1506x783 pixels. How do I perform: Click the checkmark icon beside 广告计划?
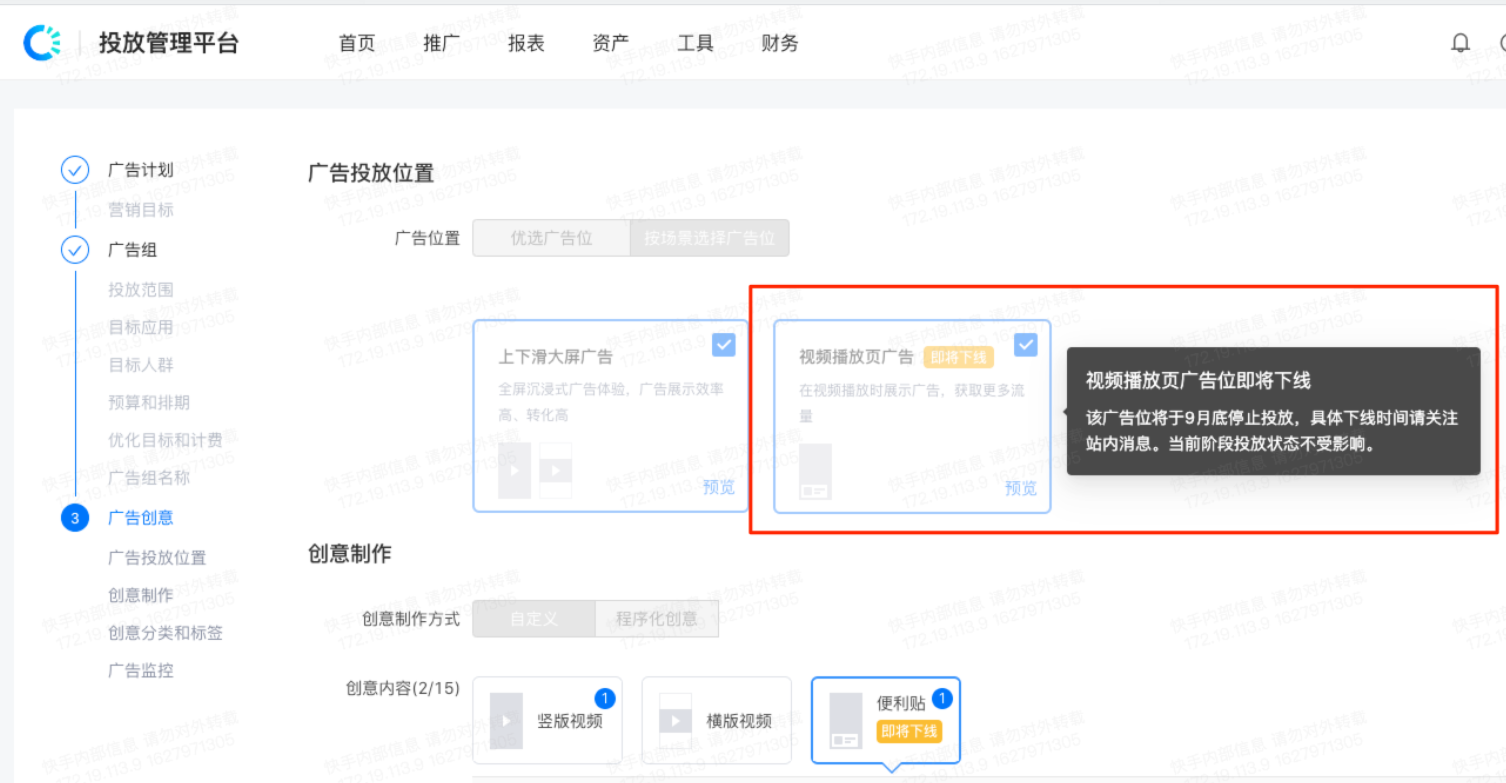click(x=75, y=169)
